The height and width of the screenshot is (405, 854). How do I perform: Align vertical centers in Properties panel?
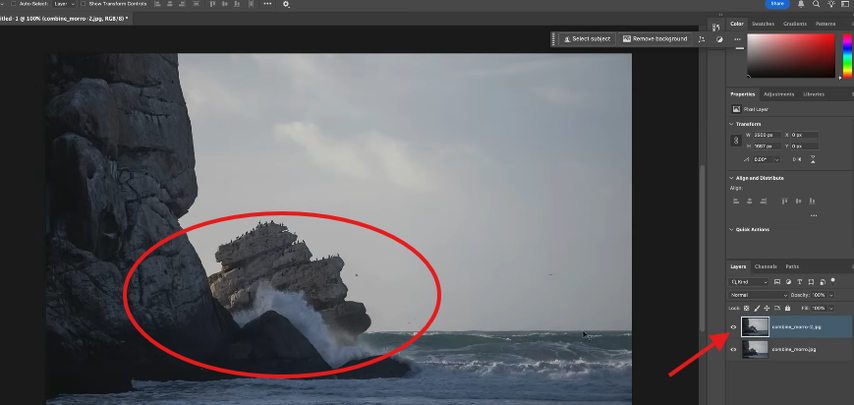coord(798,201)
